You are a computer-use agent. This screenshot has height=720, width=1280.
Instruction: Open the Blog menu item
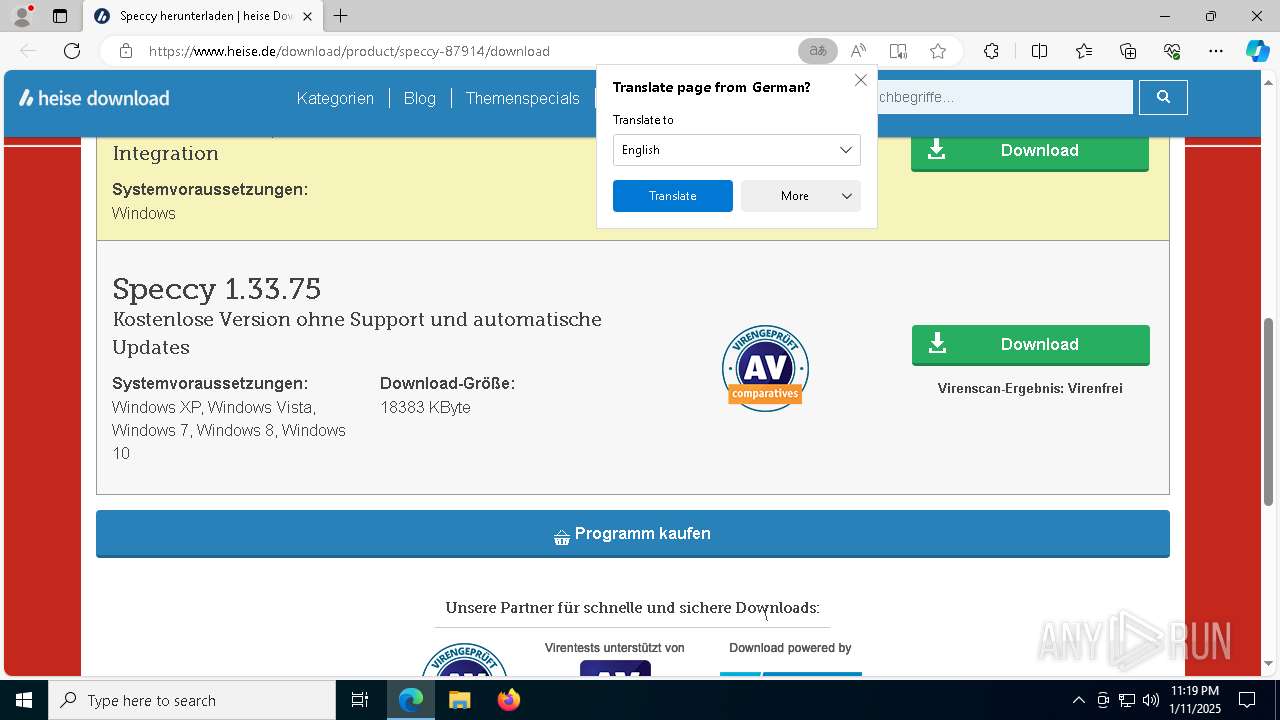(x=420, y=98)
